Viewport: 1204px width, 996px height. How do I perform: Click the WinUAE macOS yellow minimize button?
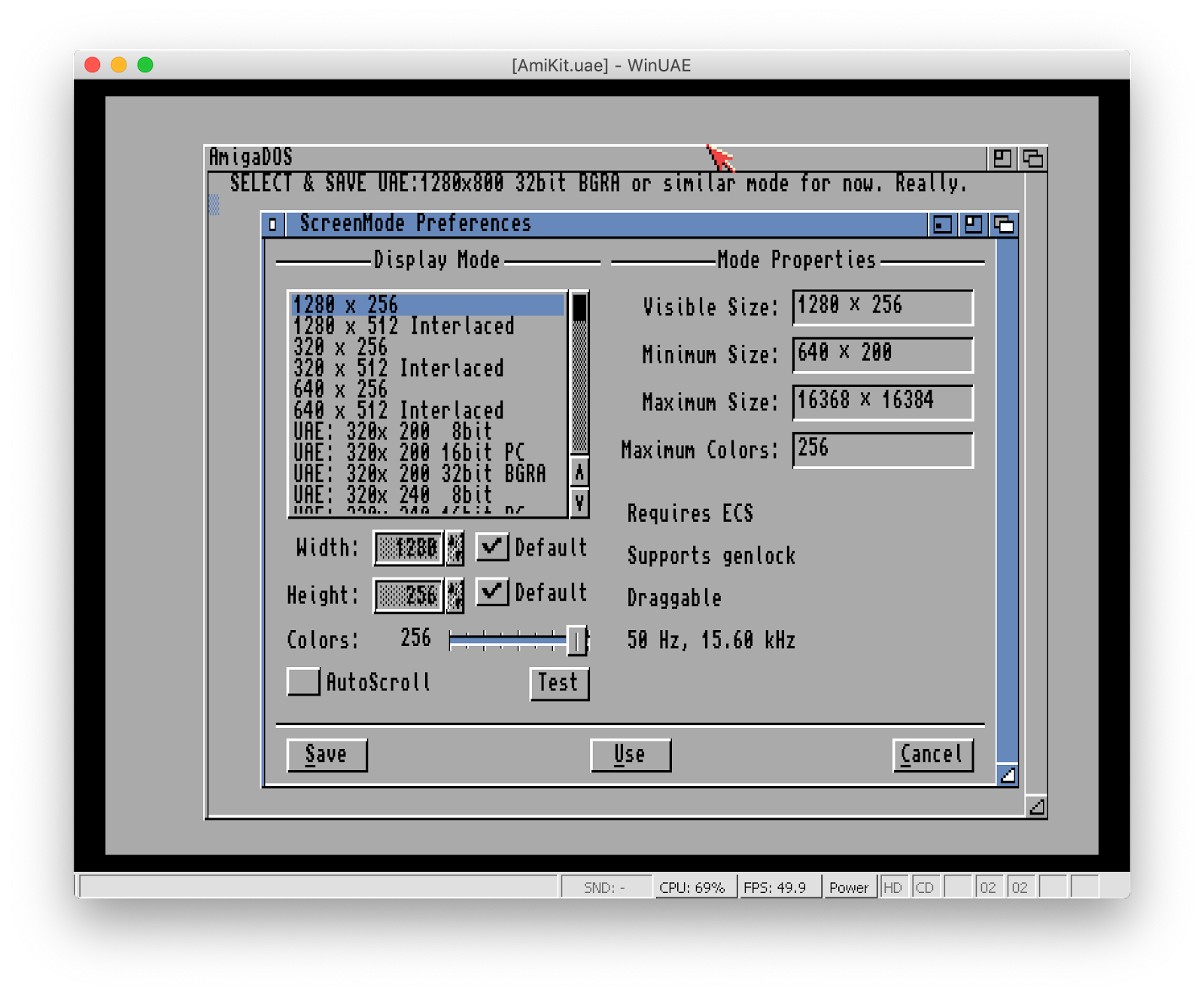coord(119,65)
